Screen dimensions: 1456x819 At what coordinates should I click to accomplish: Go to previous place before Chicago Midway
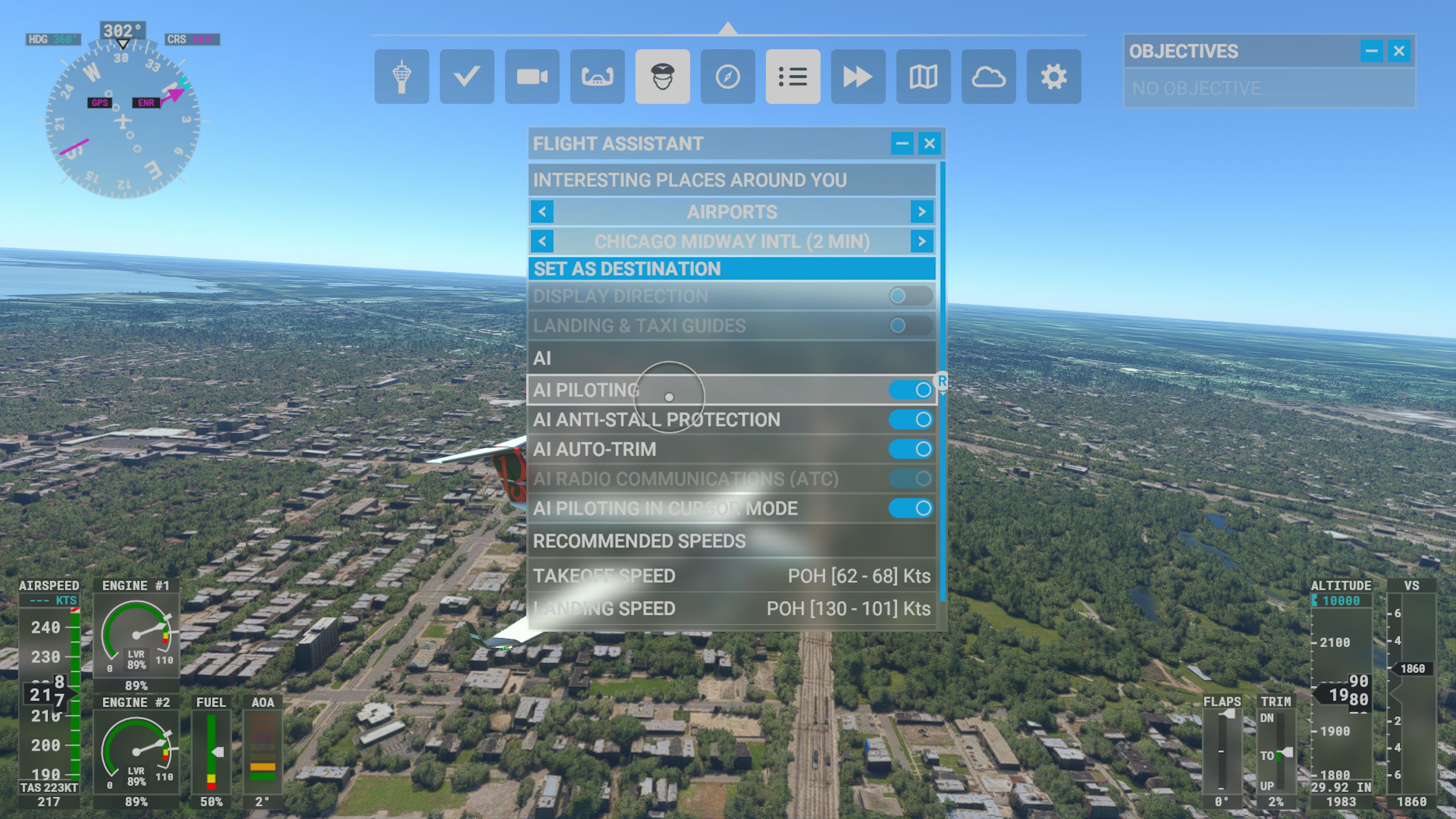coord(542,242)
